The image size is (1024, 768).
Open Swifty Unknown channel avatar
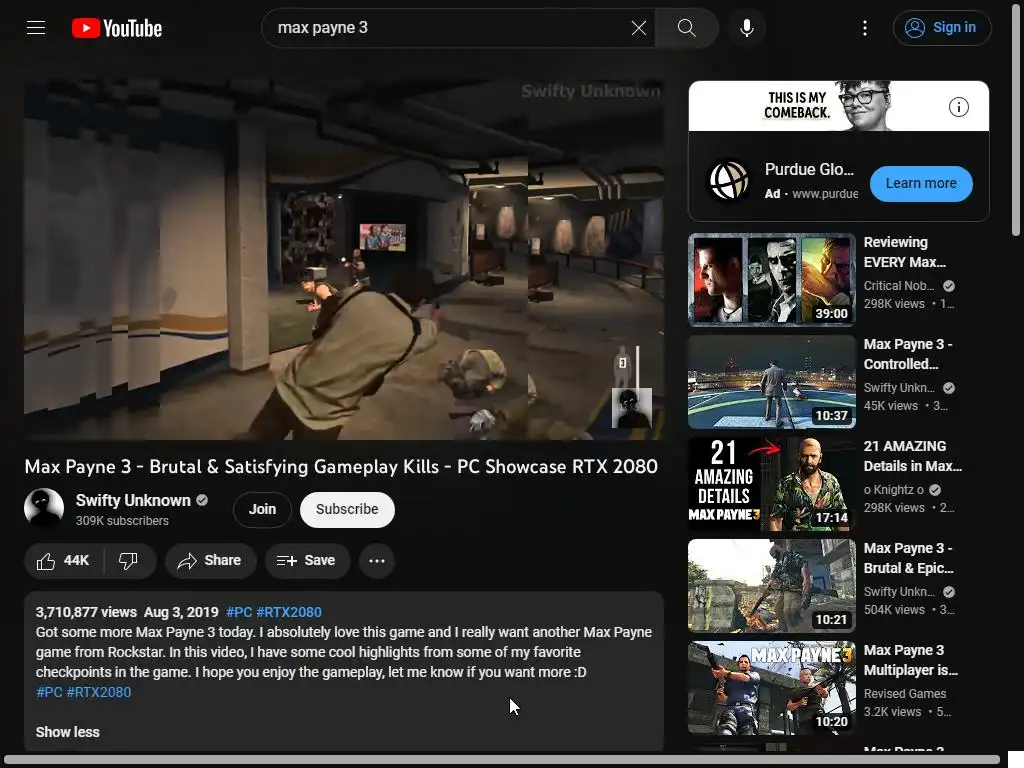point(44,507)
